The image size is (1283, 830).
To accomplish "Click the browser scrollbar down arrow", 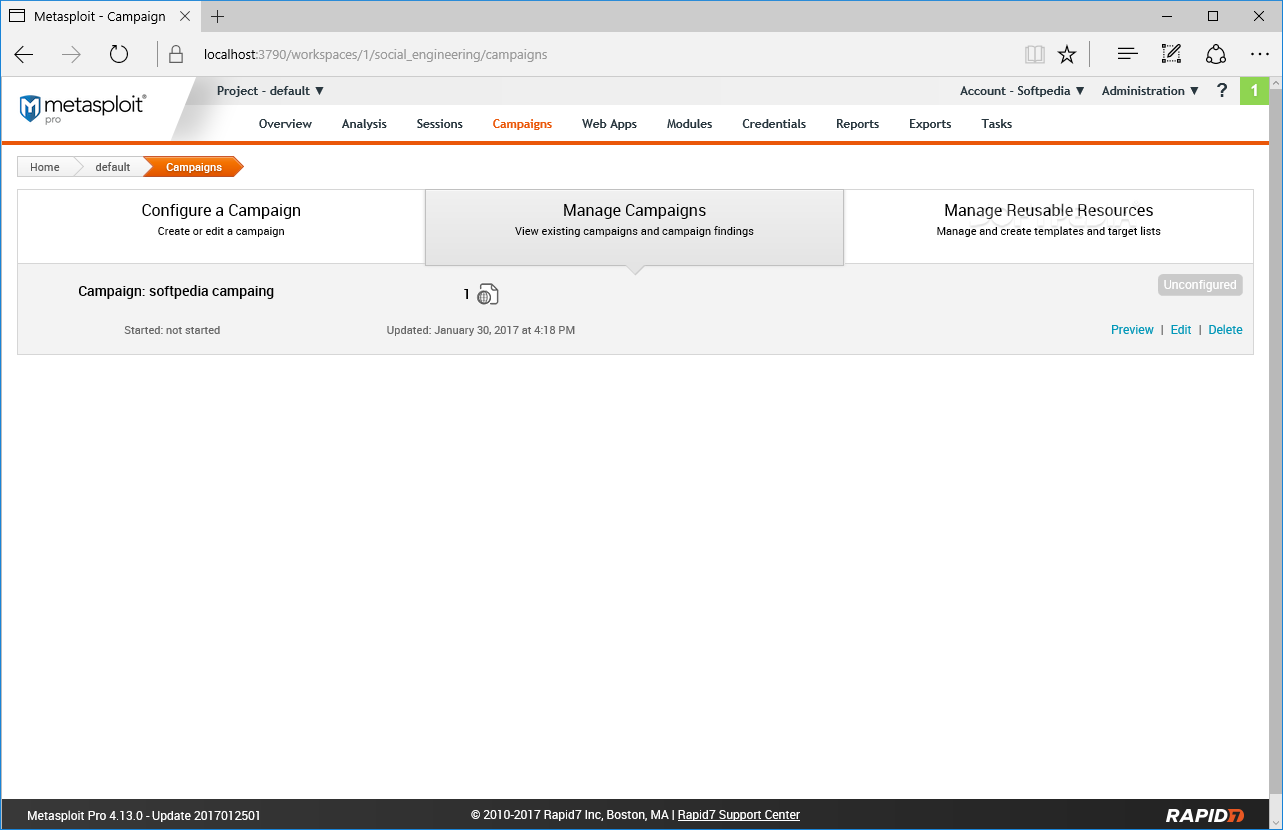I will coord(1276,821).
